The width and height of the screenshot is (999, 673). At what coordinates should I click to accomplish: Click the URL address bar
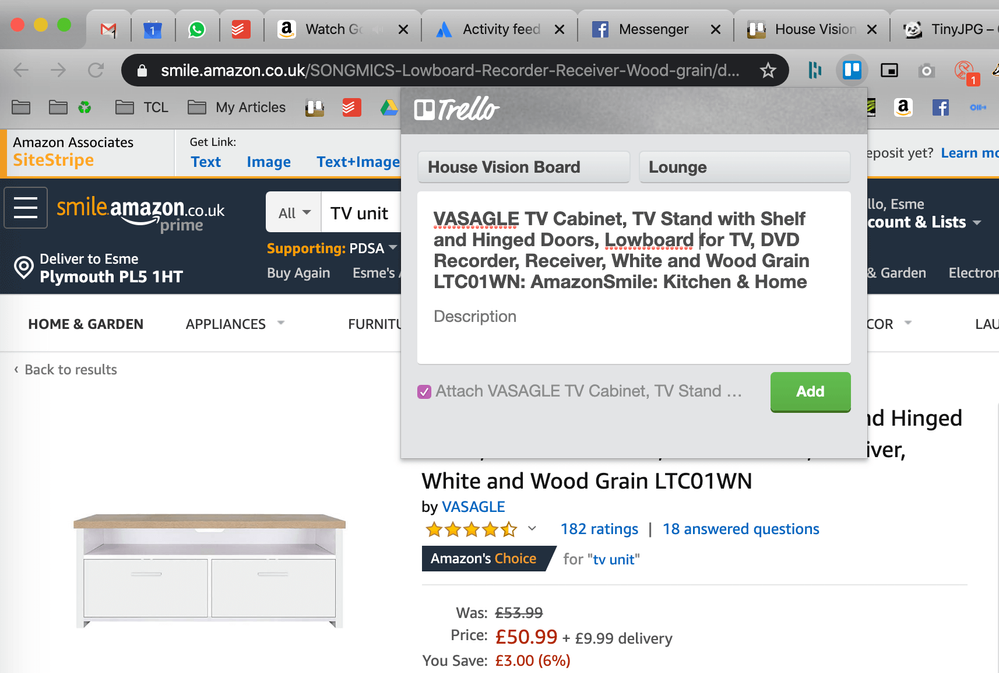click(449, 70)
